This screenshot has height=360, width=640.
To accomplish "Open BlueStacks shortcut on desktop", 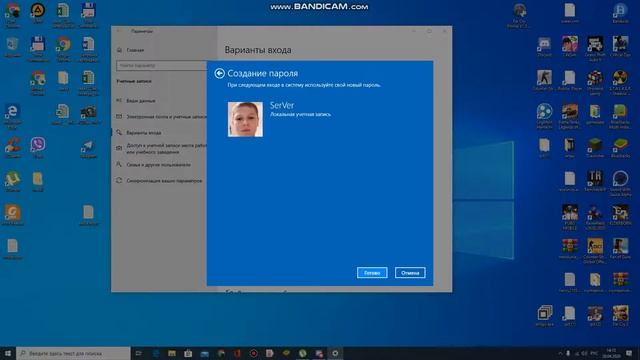I will pos(620,148).
